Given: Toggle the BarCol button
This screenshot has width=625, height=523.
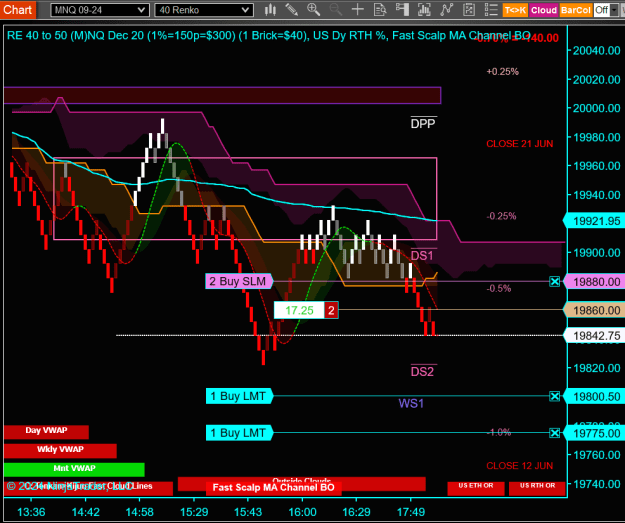Looking at the screenshot, I should click(x=575, y=10).
